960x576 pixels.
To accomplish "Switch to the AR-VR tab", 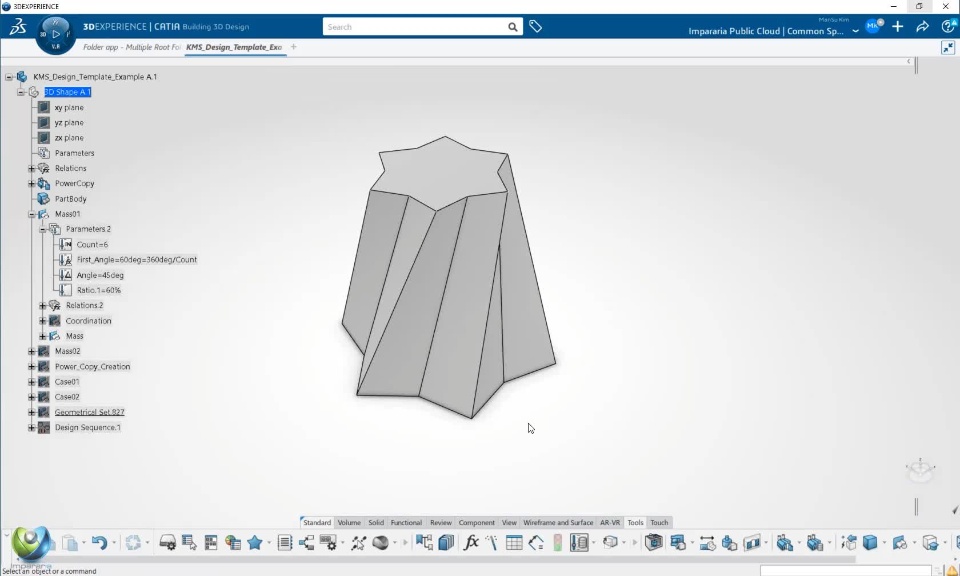I will [610, 522].
